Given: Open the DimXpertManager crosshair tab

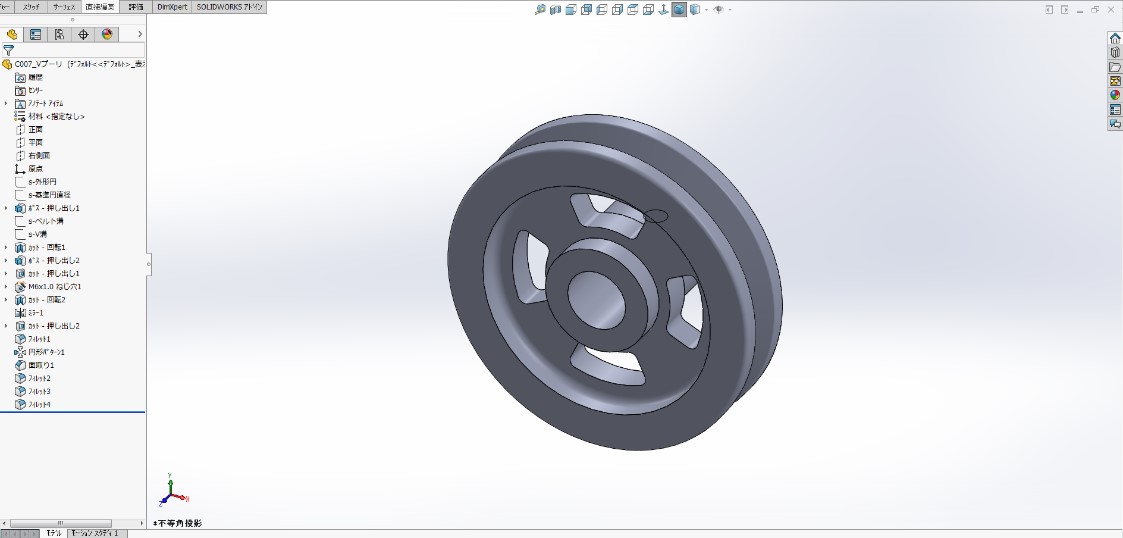Looking at the screenshot, I should click(x=83, y=34).
